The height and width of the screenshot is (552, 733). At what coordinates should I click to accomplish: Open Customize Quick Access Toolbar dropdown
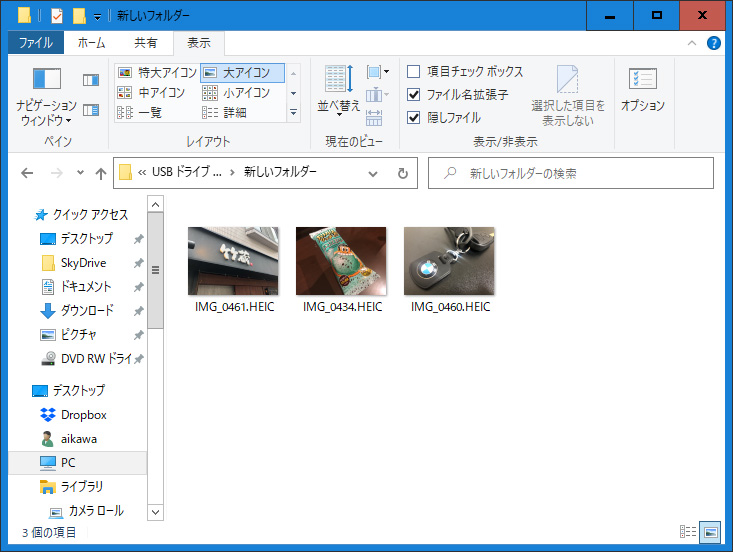pyautogui.click(x=97, y=17)
